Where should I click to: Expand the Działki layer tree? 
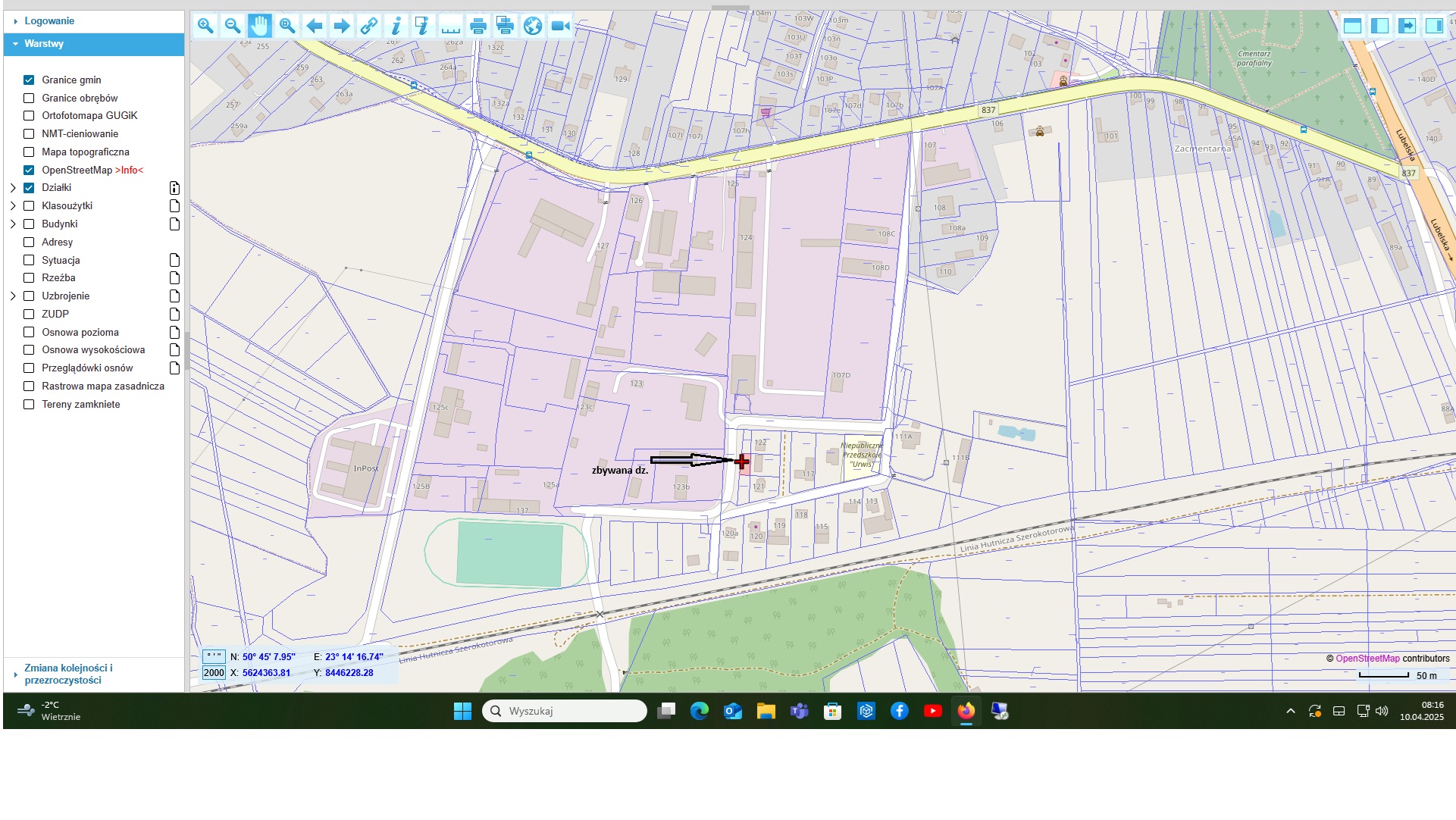pyautogui.click(x=13, y=188)
